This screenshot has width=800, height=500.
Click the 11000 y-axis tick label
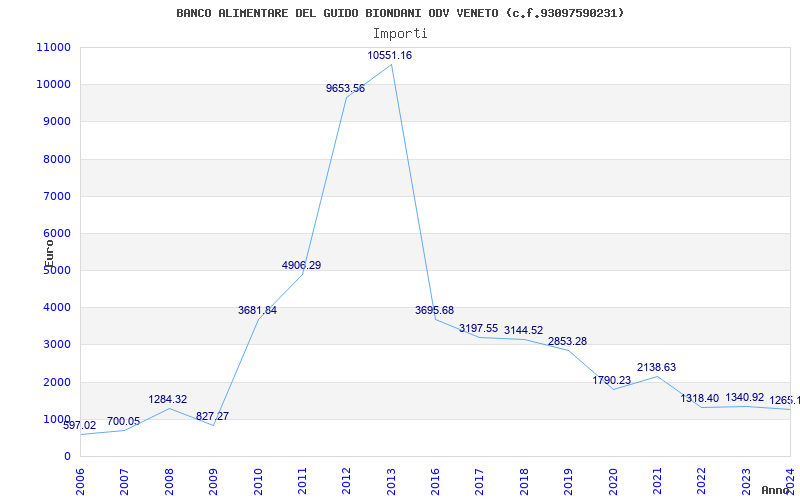53,47
